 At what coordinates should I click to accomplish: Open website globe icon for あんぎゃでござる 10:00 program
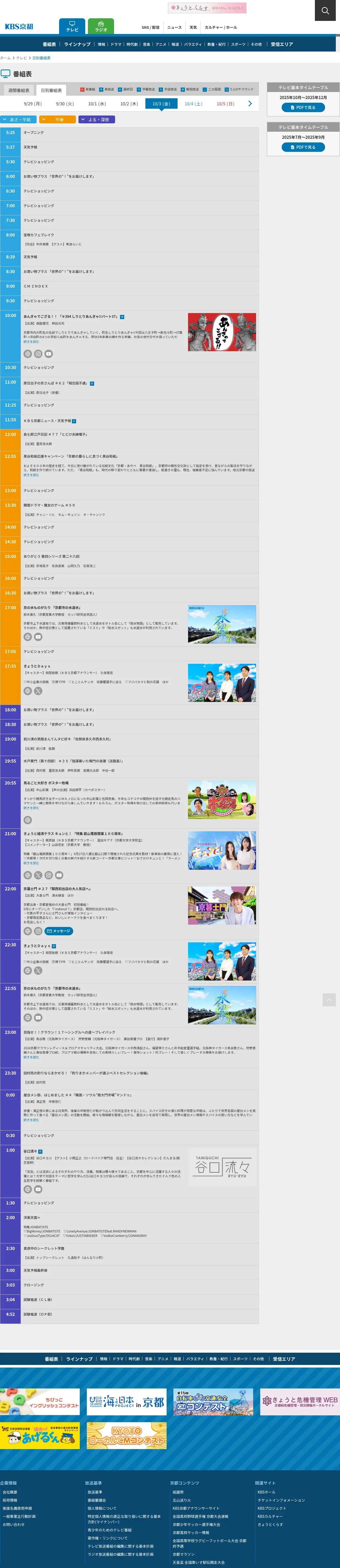coord(27,354)
